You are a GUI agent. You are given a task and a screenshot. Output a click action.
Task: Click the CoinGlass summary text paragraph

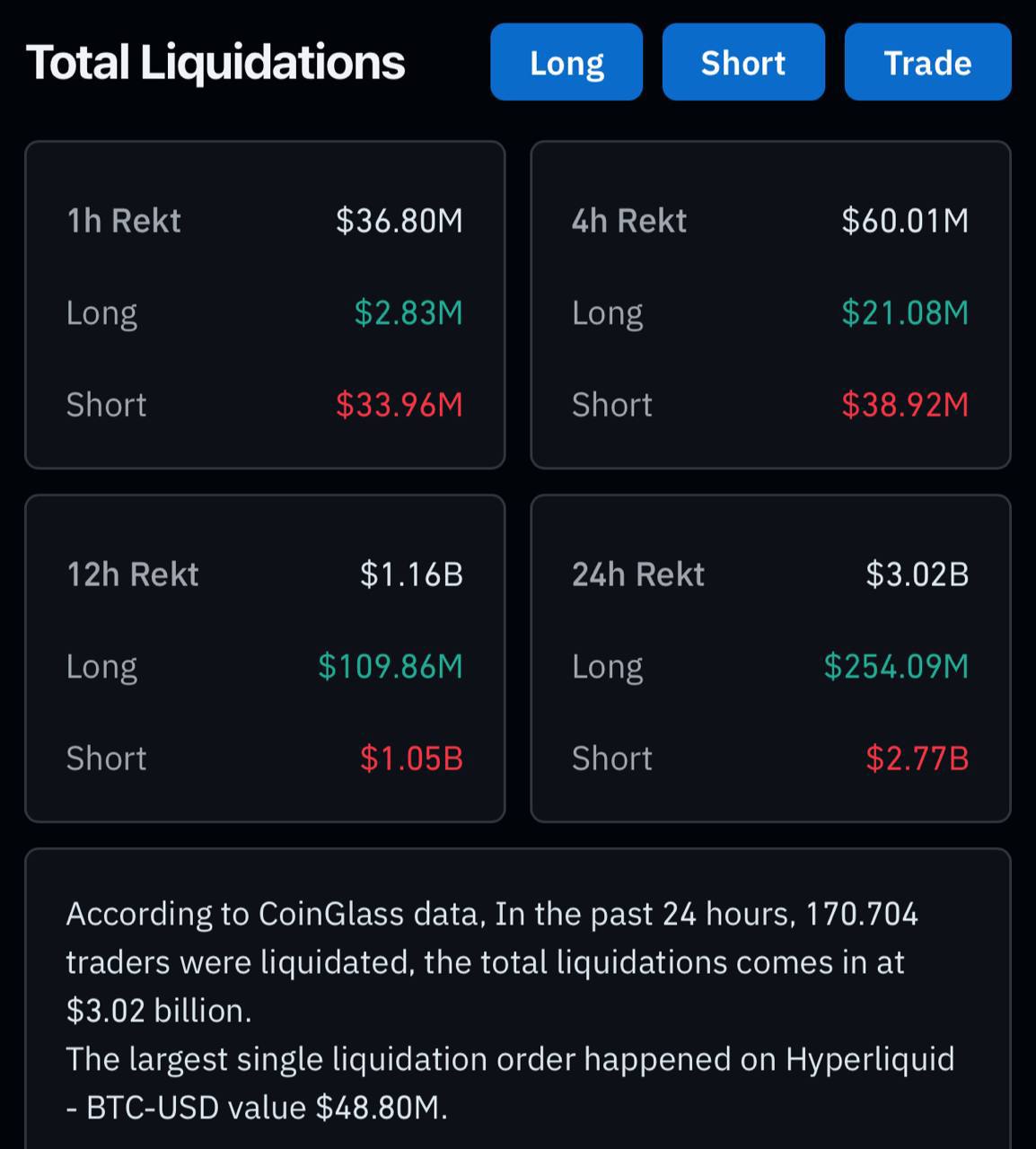510,1011
